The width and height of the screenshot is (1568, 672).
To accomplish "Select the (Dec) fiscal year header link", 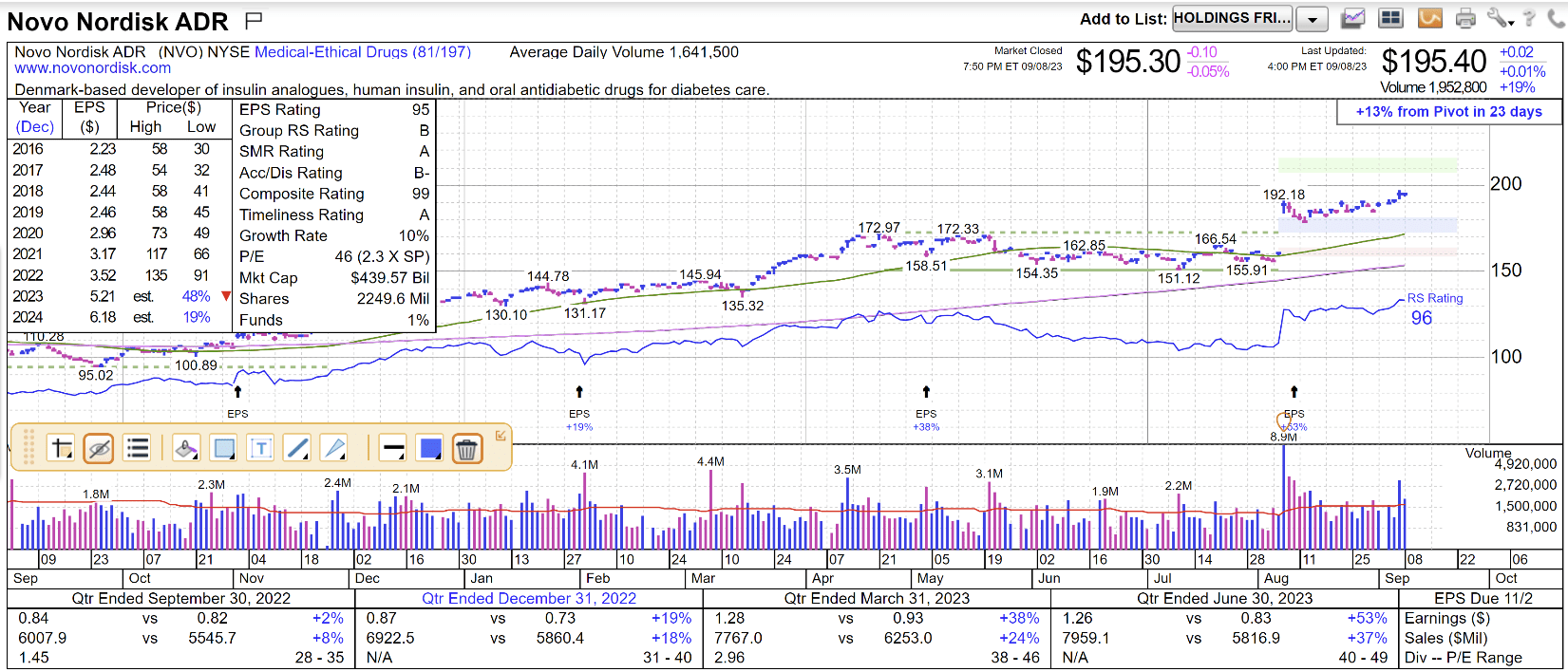I will (35, 127).
